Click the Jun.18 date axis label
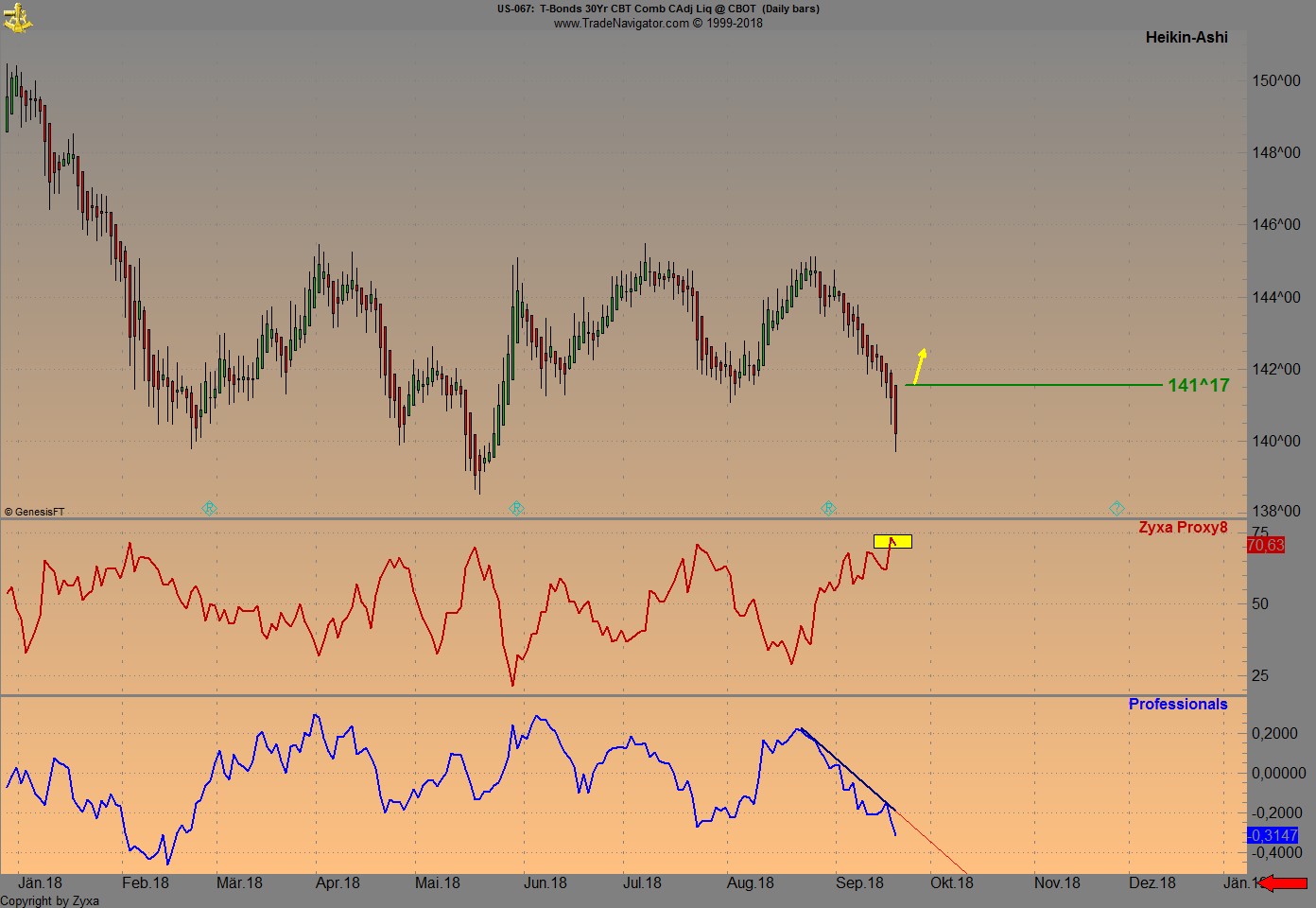The image size is (1316, 908). click(545, 883)
